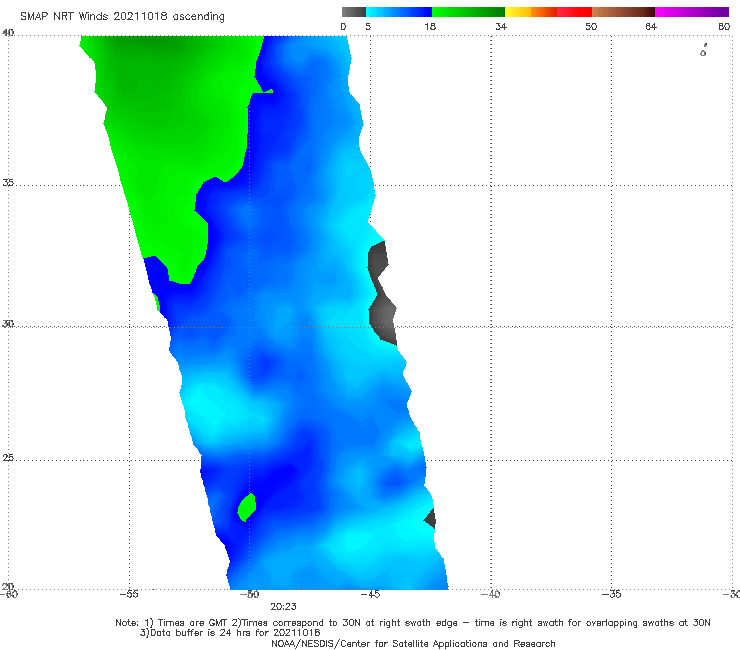This screenshot has width=740, height=650.
Task: Click the title 'SMAP NRT Winds 20211018 ascending'
Action: tap(122, 16)
